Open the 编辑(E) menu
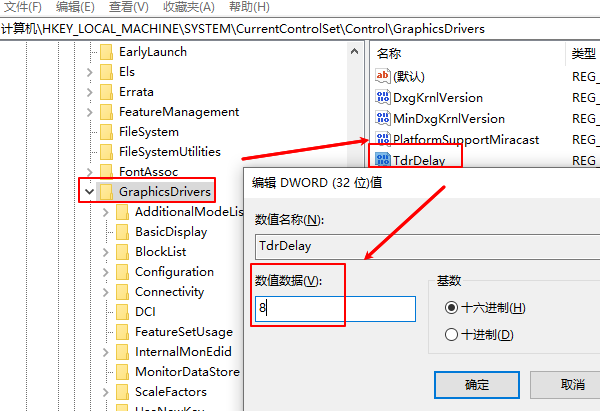The image size is (600, 411). click(75, 7)
